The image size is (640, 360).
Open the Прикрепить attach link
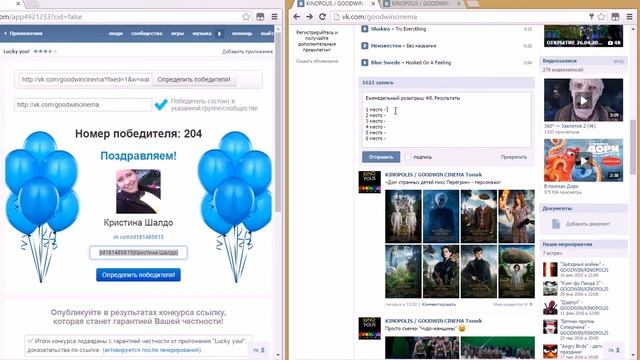coord(513,157)
